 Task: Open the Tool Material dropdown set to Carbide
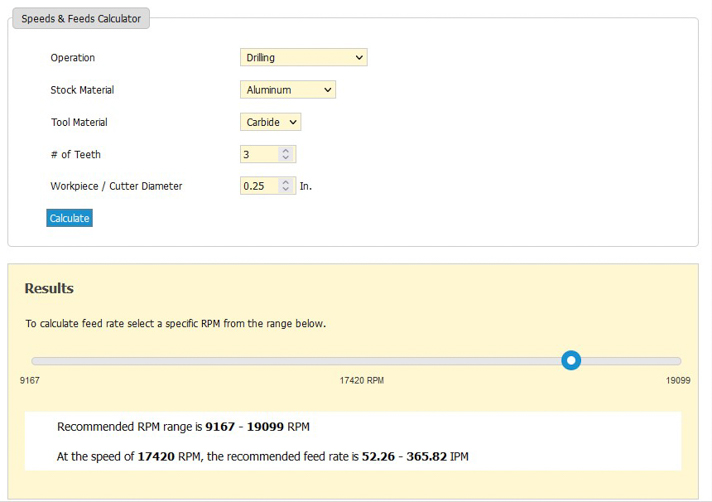point(270,122)
